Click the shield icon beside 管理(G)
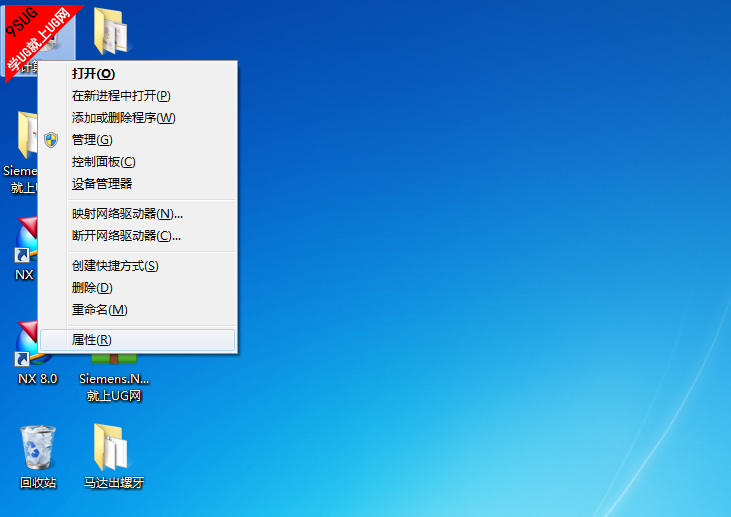731x517 pixels. point(51,139)
